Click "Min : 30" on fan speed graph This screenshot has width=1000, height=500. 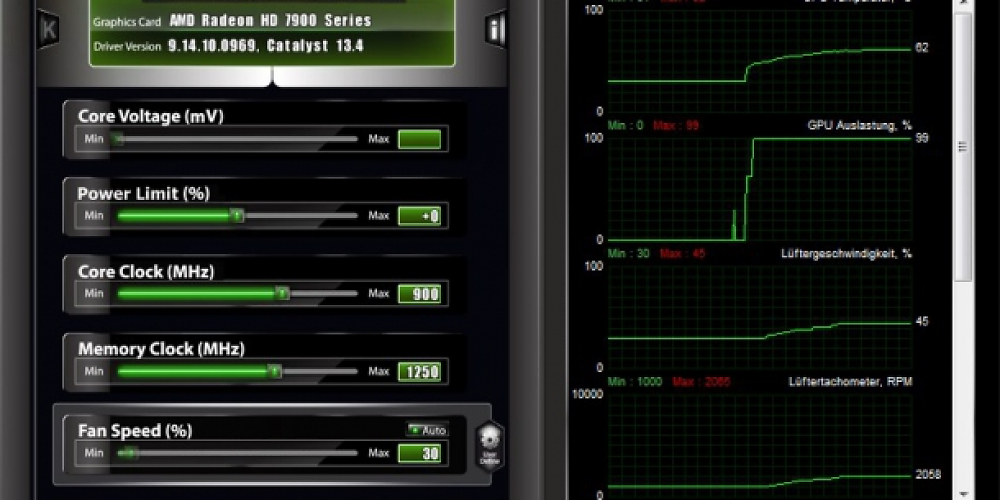(628, 254)
